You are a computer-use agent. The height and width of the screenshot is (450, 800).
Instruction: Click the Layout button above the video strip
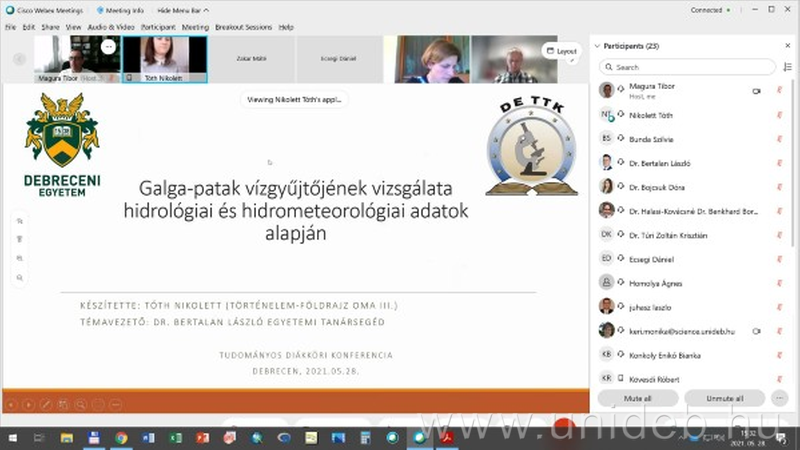click(561, 50)
